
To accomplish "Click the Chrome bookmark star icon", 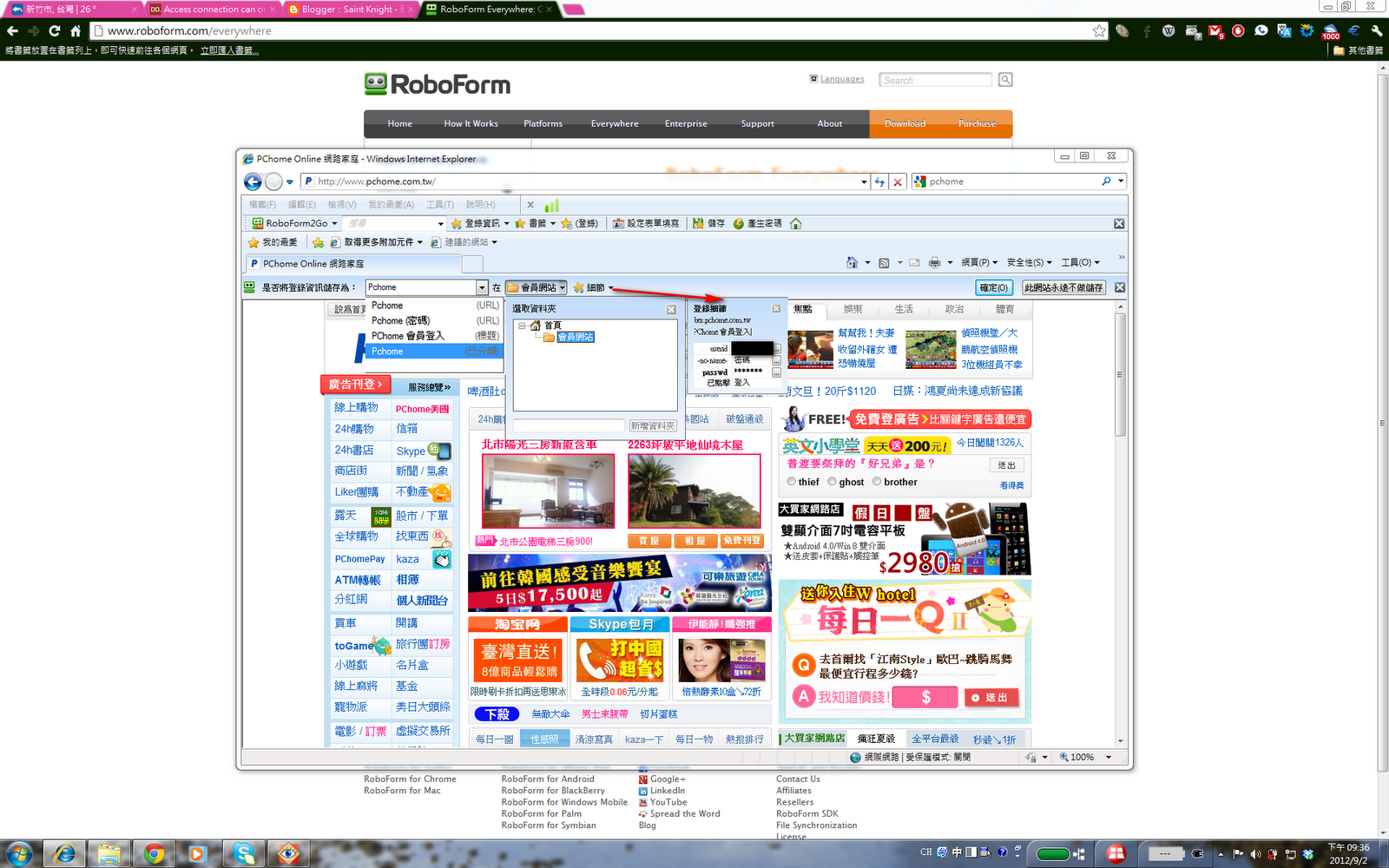I will (x=1099, y=30).
